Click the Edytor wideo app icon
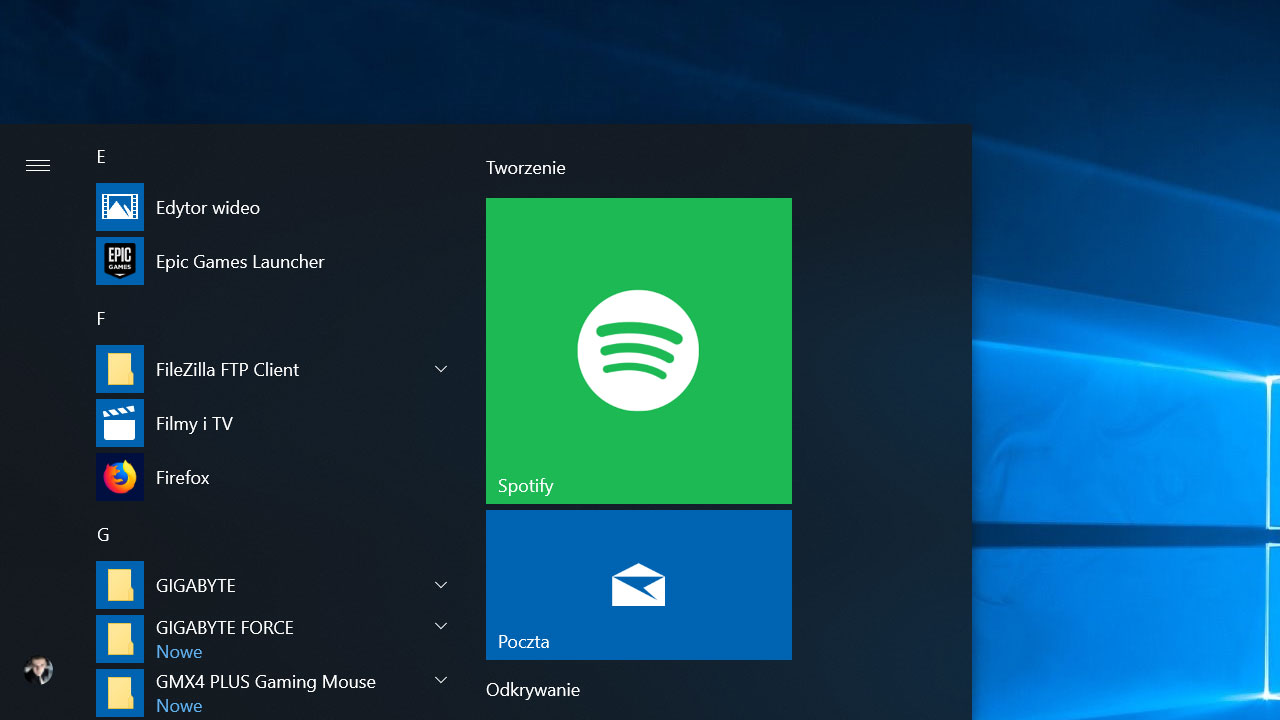Viewport: 1280px width, 720px height. tap(120, 207)
